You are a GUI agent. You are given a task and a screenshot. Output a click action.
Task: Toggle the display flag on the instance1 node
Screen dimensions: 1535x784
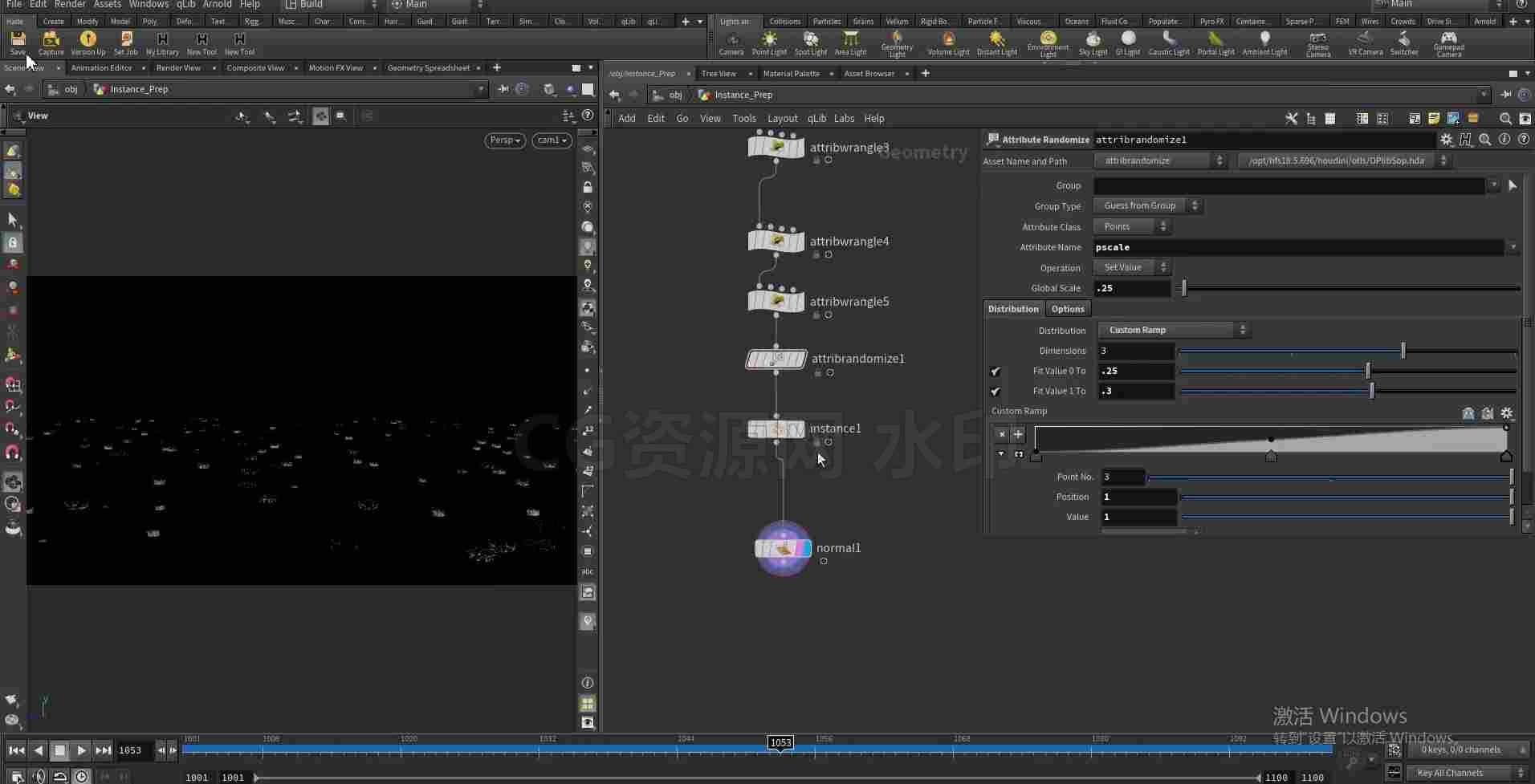coord(799,429)
